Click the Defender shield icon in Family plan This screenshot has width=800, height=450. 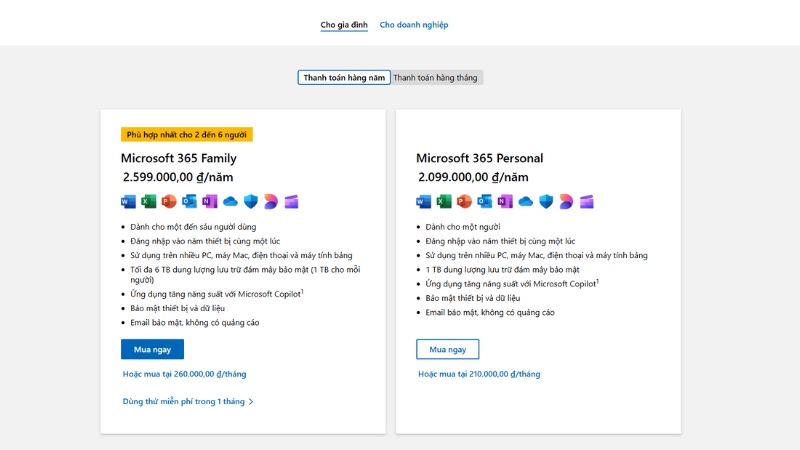point(250,202)
